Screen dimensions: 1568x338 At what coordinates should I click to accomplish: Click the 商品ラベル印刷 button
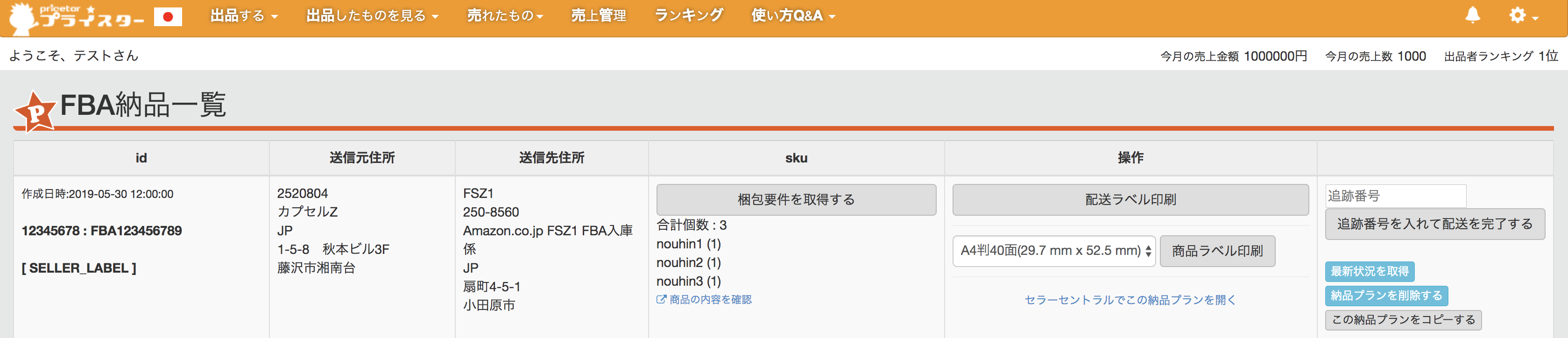(1217, 251)
